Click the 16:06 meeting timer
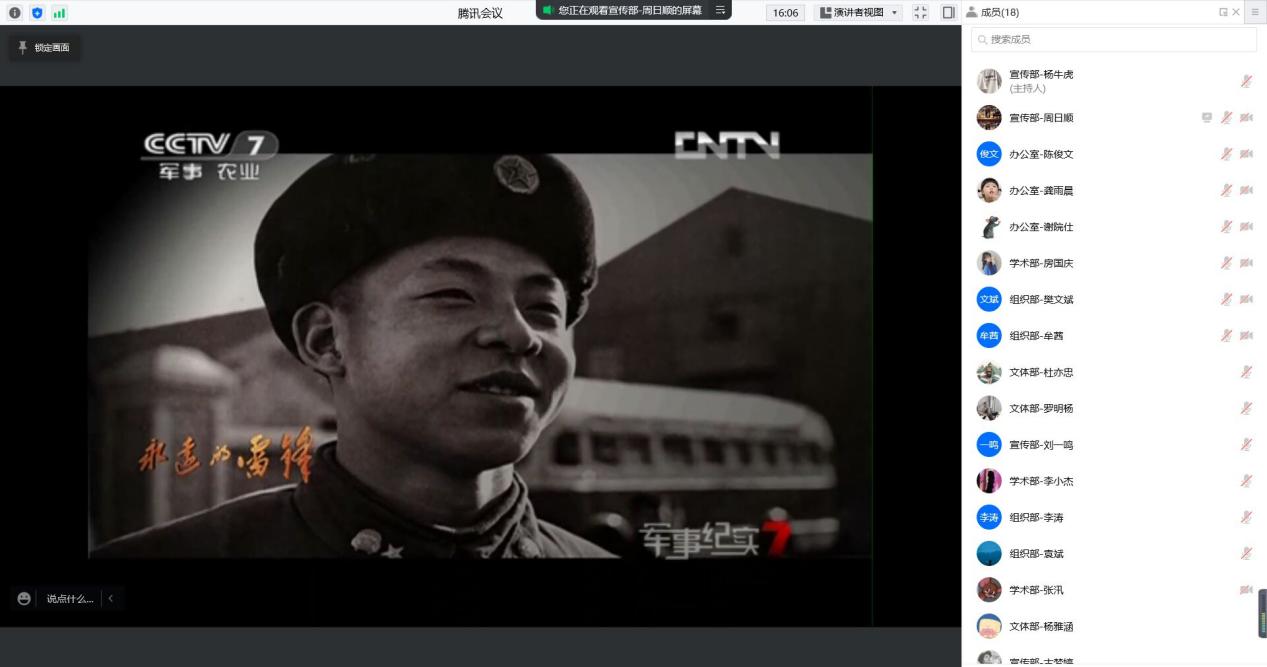This screenshot has height=667, width=1267. pyautogui.click(x=785, y=12)
